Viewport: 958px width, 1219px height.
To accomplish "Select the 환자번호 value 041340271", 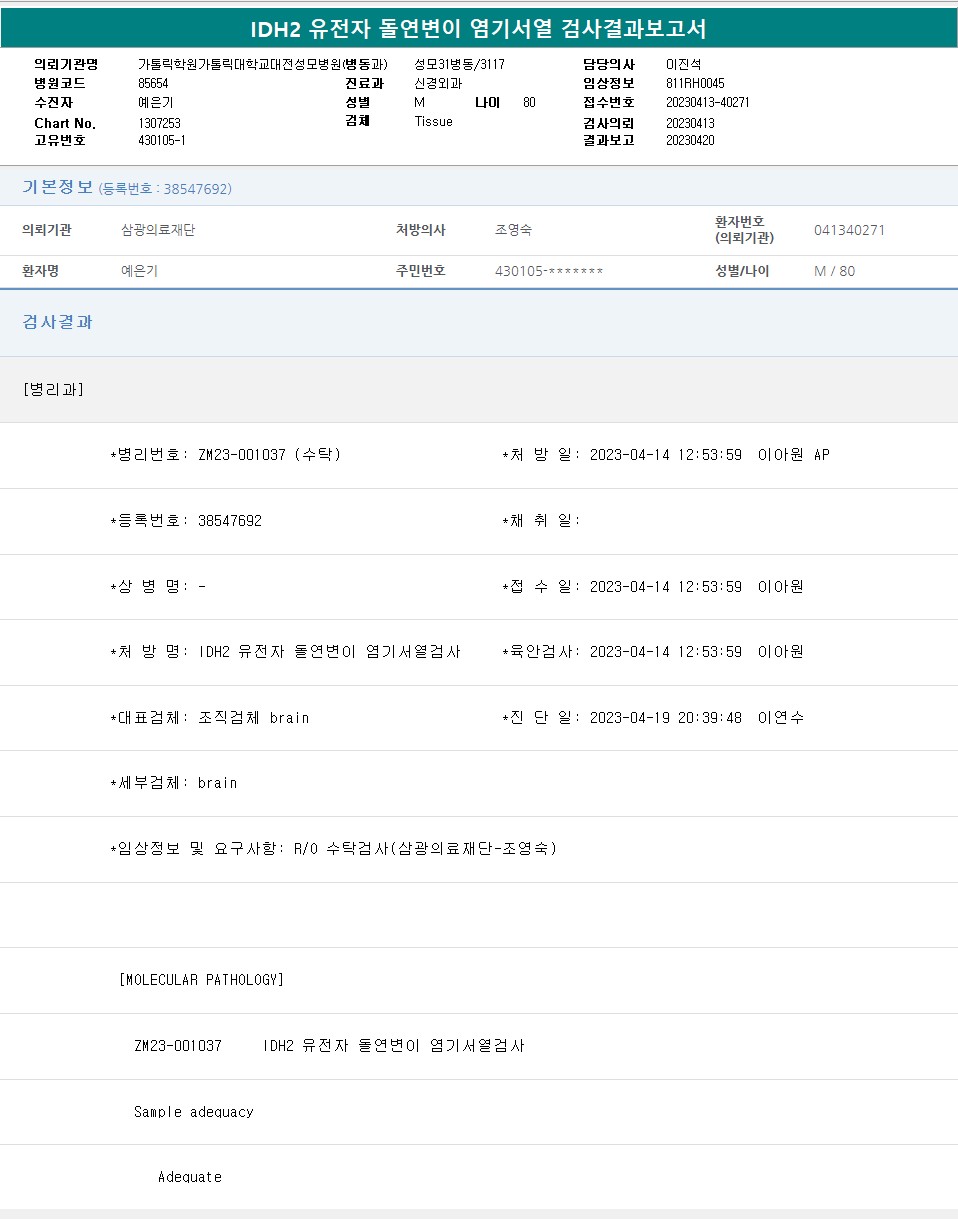I will (x=849, y=230).
